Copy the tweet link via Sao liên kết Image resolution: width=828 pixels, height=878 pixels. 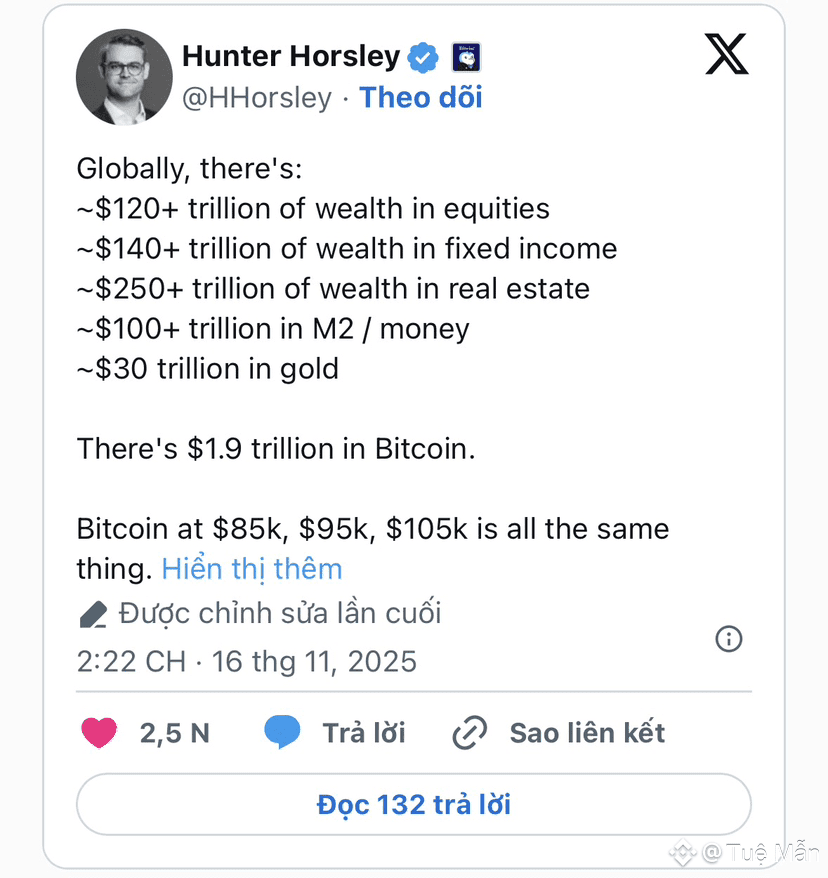coord(587,733)
